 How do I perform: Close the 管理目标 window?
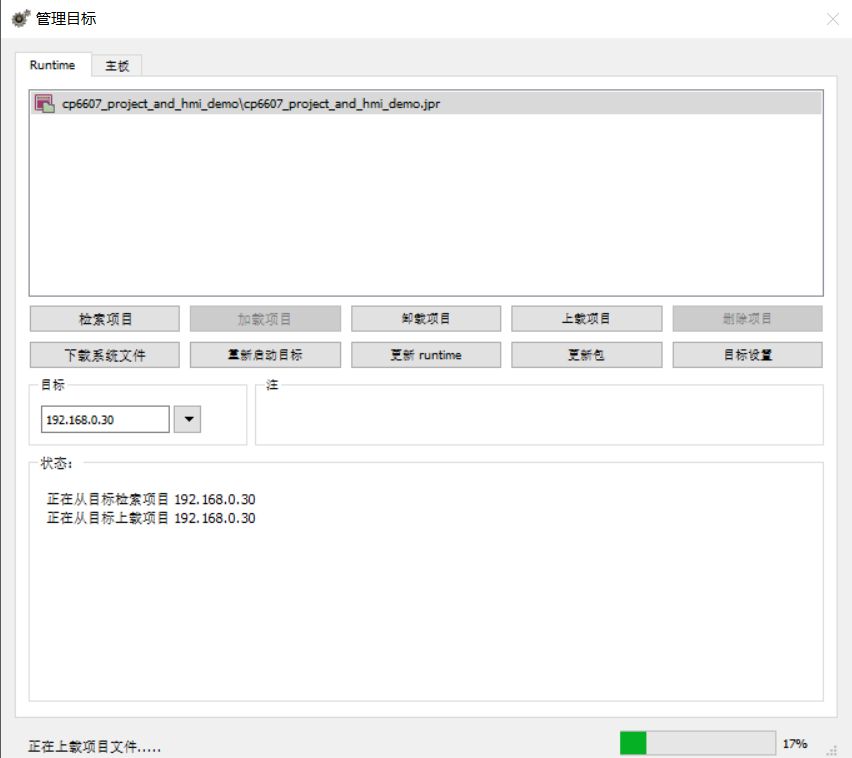(x=832, y=19)
